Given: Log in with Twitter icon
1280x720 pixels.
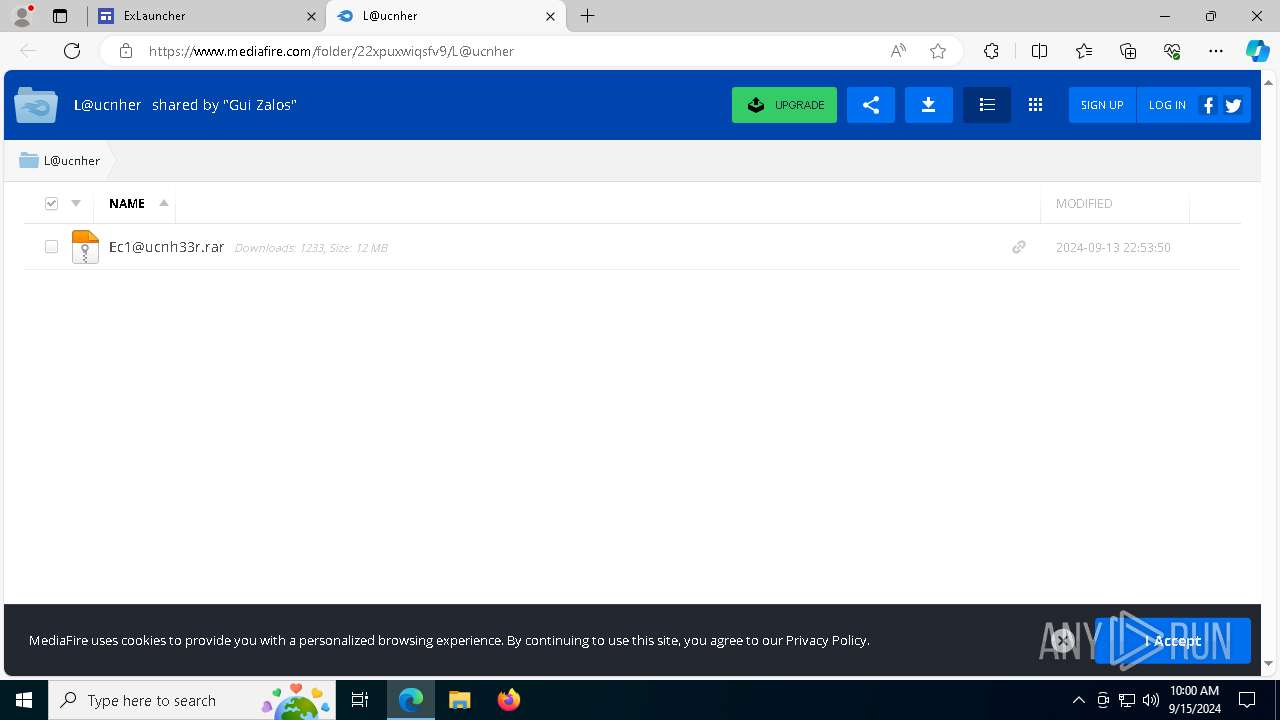Looking at the screenshot, I should [x=1233, y=105].
